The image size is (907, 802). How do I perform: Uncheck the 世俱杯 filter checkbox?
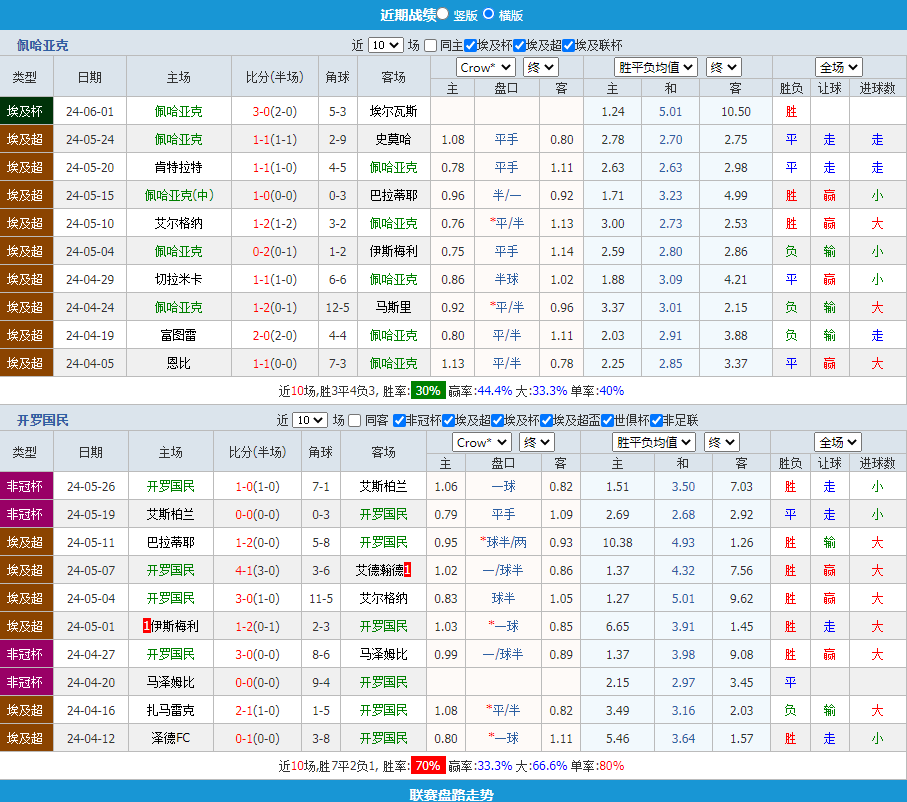pos(607,420)
